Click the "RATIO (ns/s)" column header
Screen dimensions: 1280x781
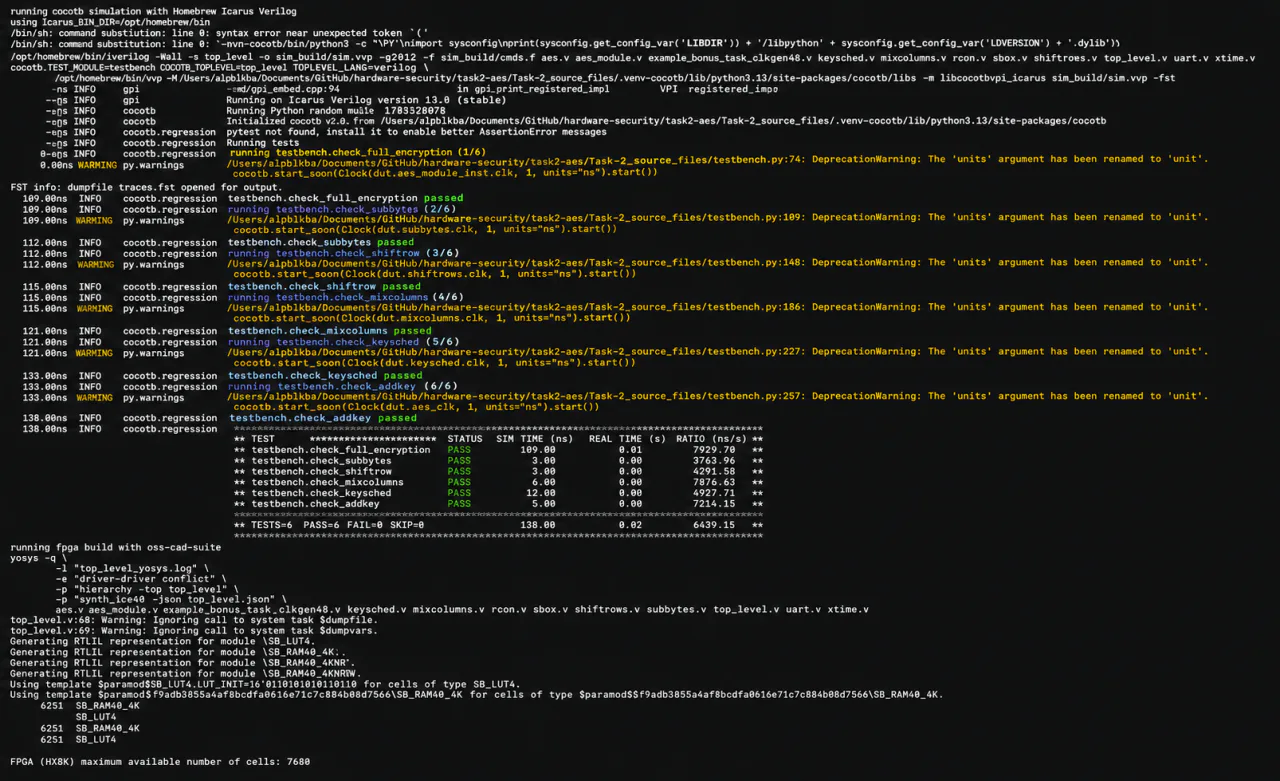click(711, 439)
